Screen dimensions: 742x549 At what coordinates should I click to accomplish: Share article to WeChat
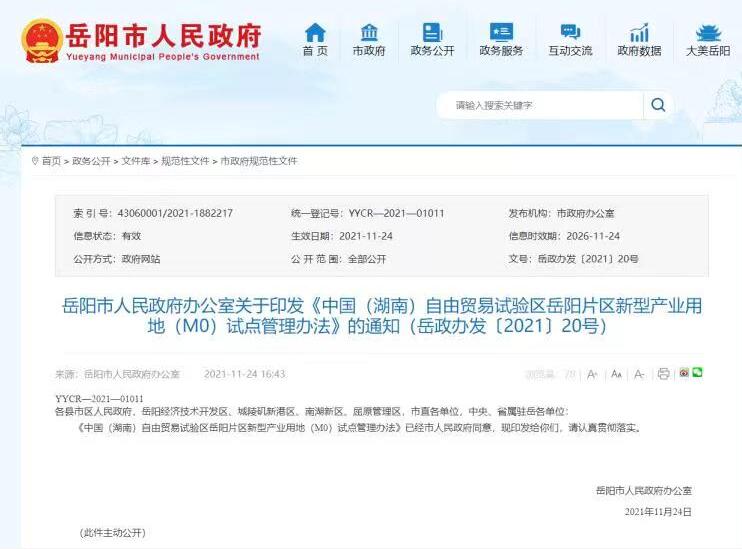[x=697, y=373]
